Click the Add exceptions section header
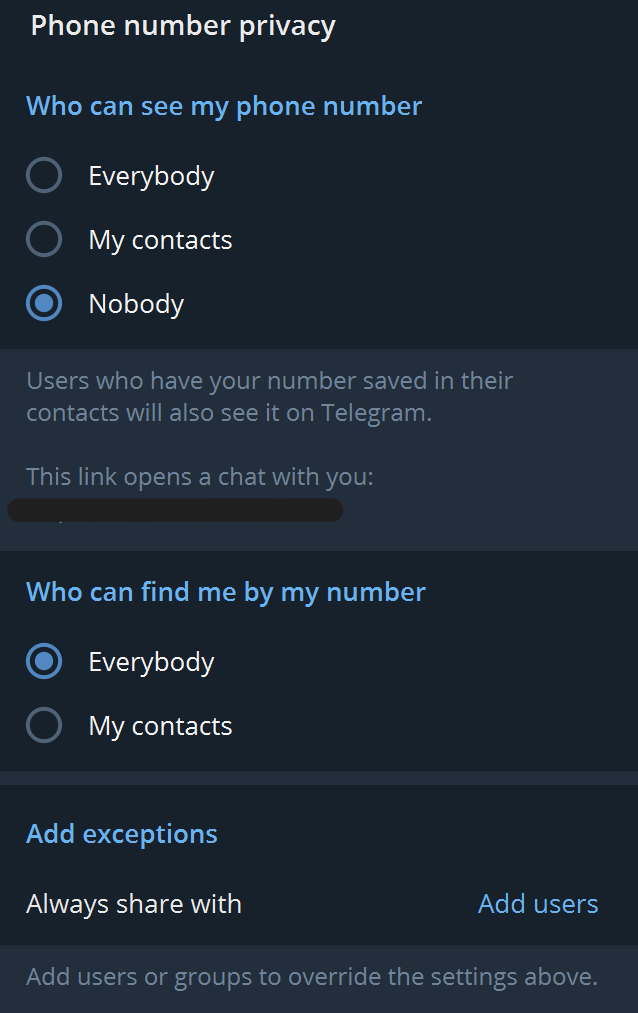 click(x=121, y=833)
